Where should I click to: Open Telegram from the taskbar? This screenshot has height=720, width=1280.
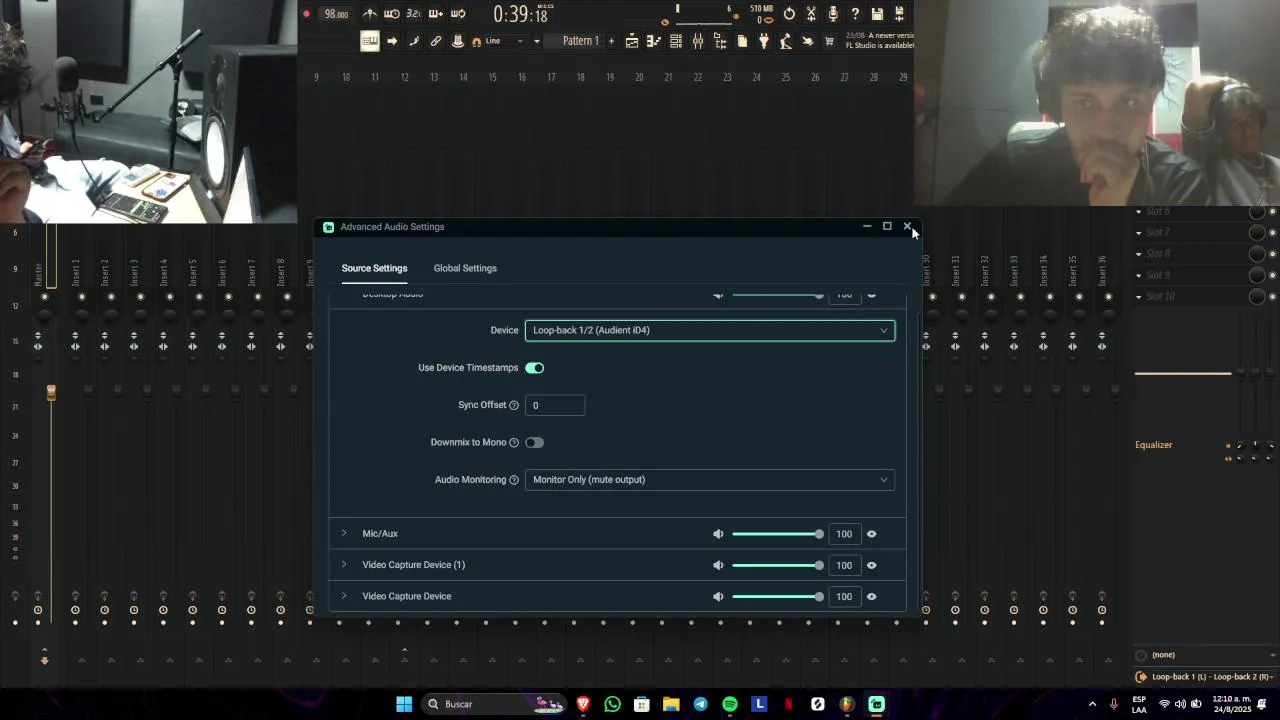coord(700,704)
